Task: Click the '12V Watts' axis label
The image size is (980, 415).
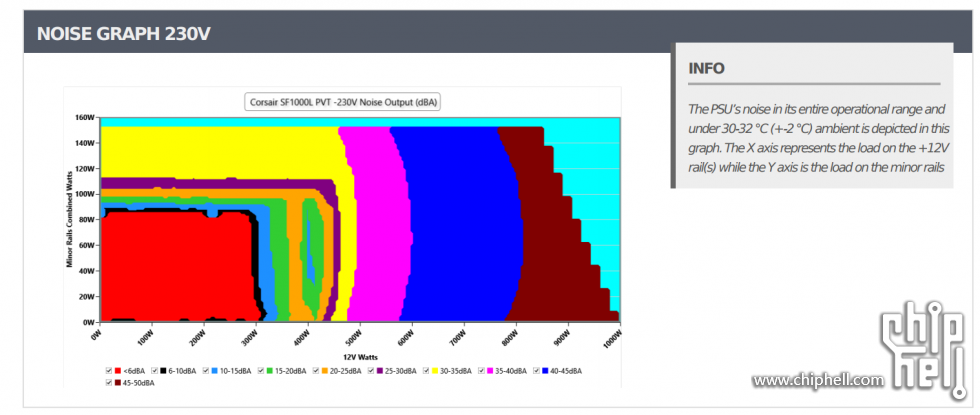Action: [x=359, y=356]
